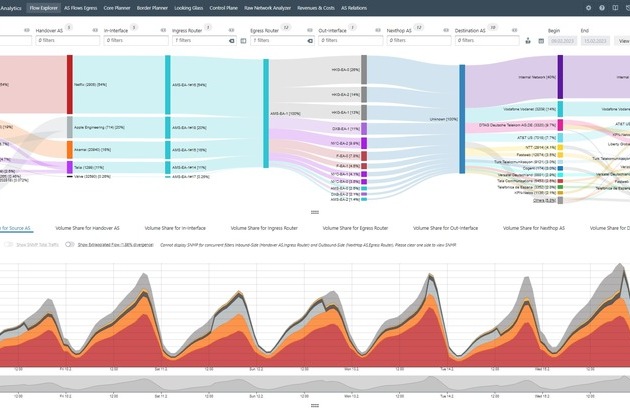
Task: Switch to Volume Share for Out-Interface tab
Action: click(446, 228)
